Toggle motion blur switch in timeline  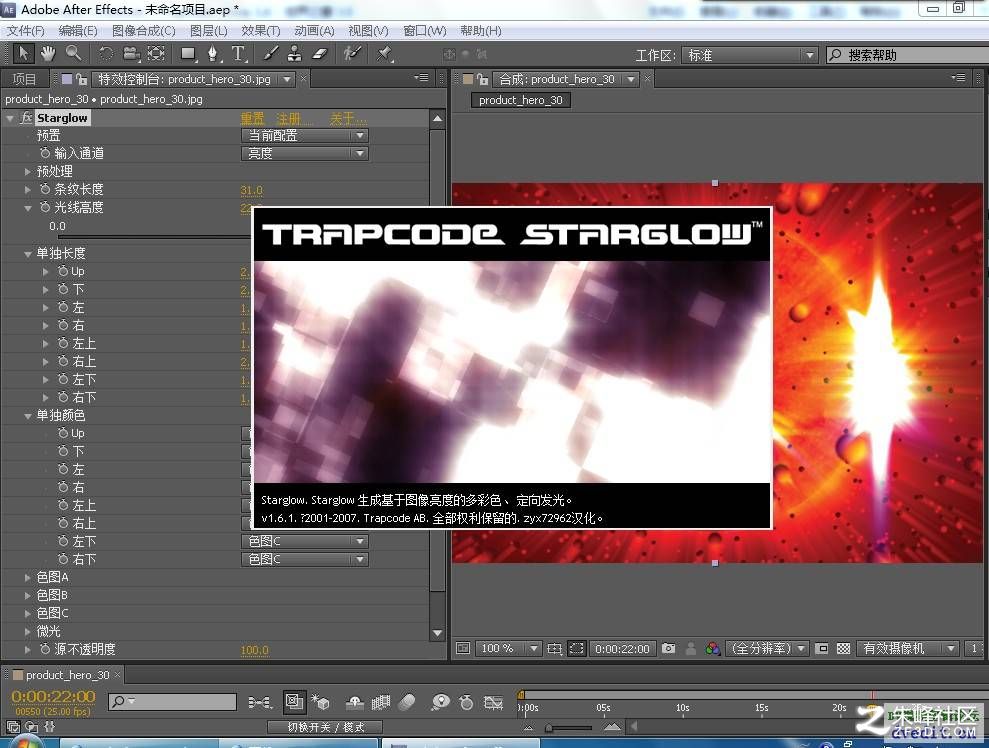pos(407,701)
